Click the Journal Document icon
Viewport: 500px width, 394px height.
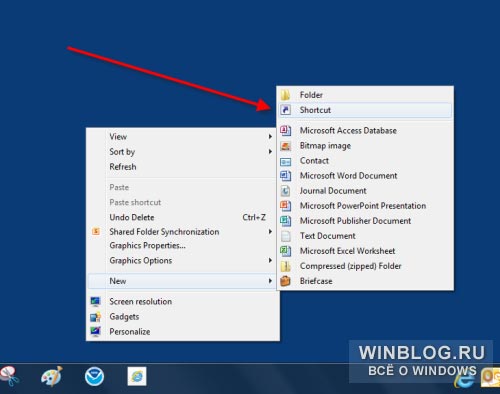pos(285,191)
